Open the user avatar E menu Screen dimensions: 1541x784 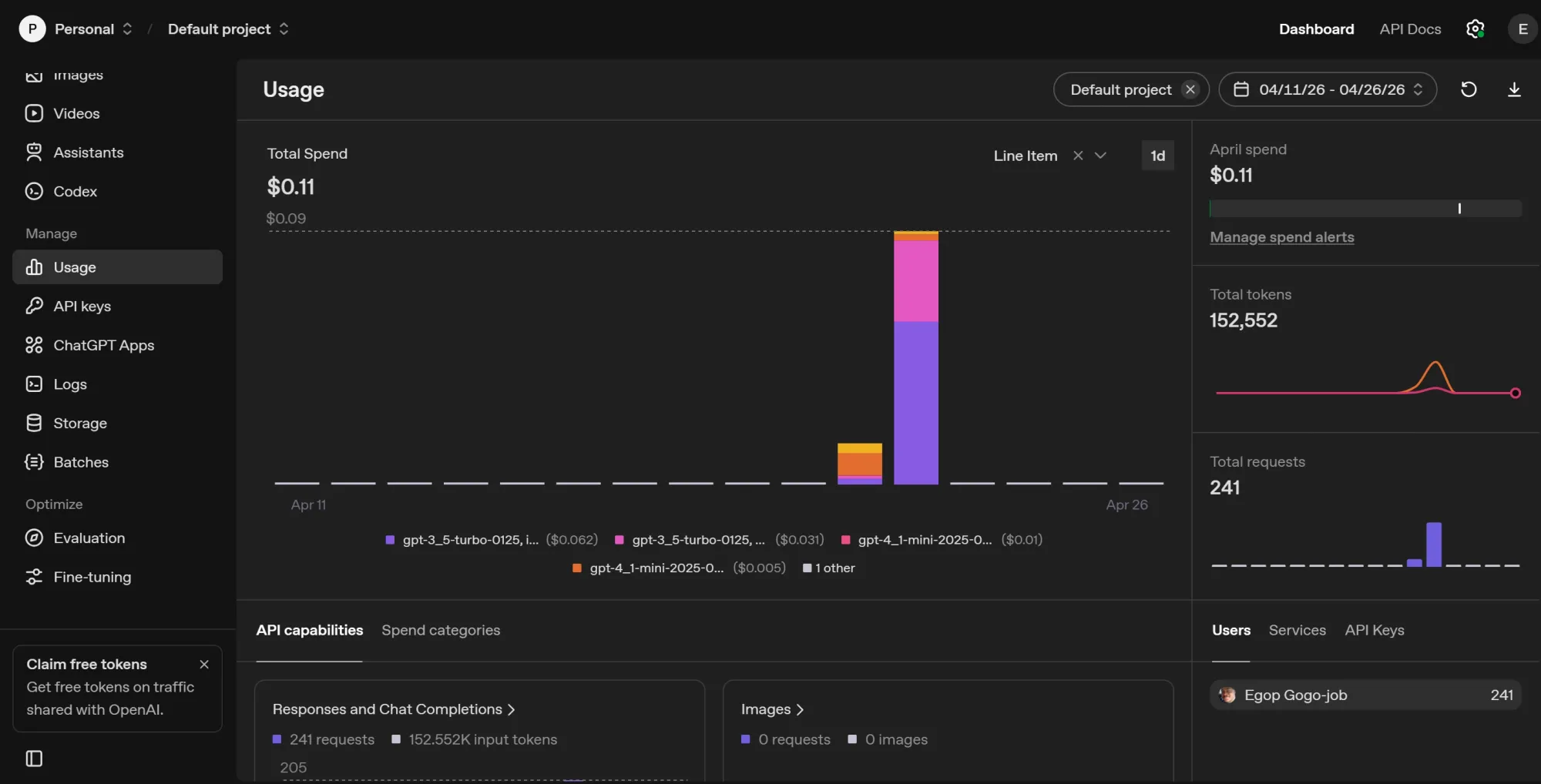[1523, 29]
